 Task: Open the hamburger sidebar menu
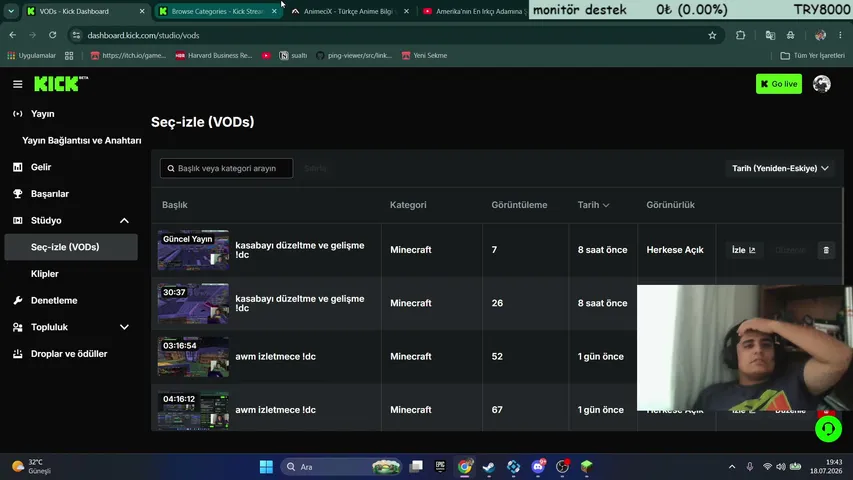tap(17, 84)
